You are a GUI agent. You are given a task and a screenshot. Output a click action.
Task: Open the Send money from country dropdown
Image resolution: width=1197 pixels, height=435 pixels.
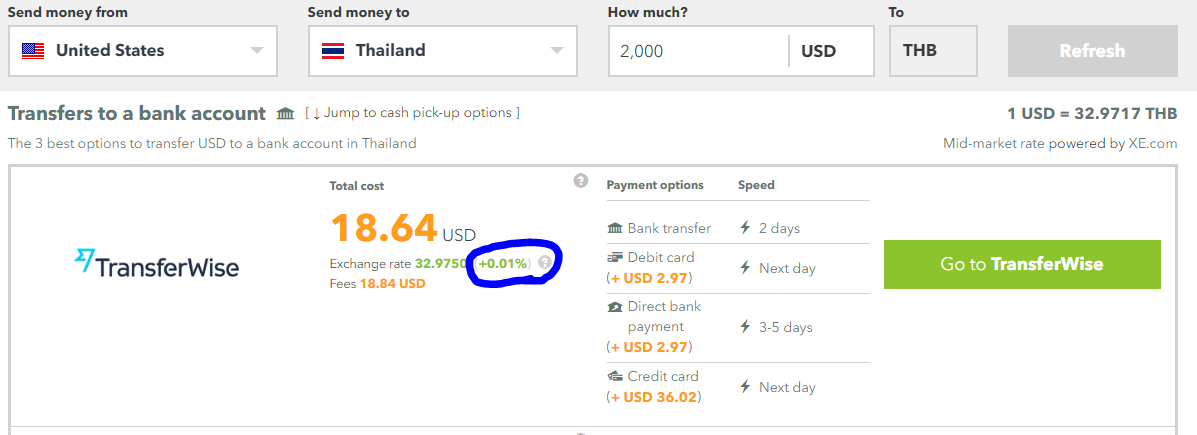pyautogui.click(x=257, y=51)
